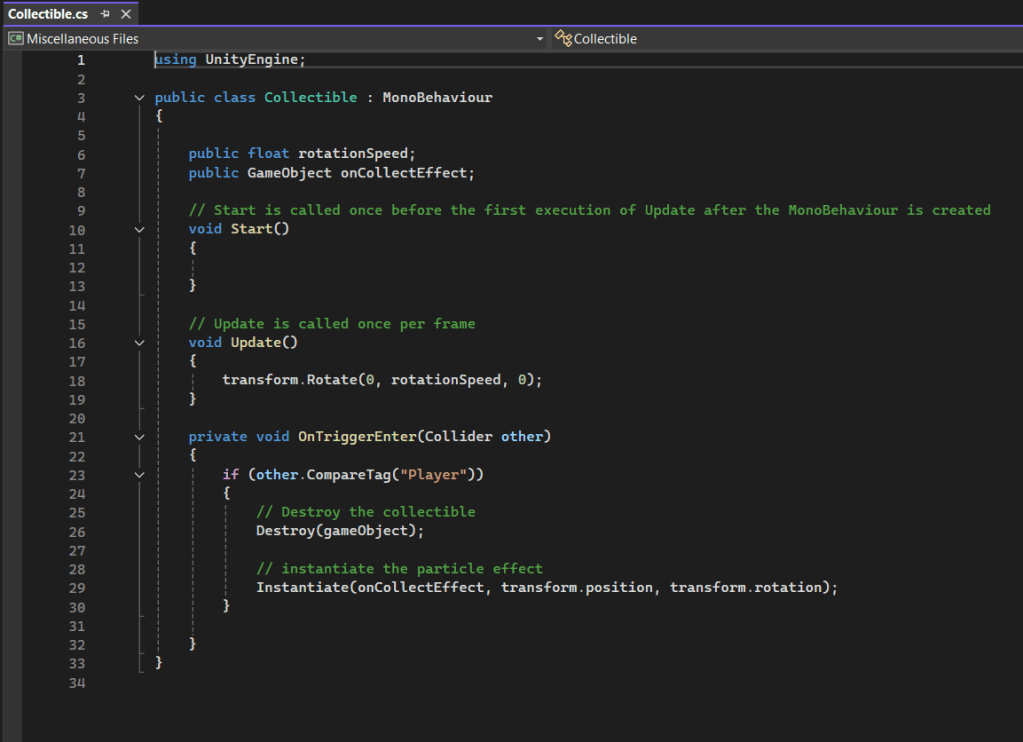Viewport: 1023px width, 742px height.
Task: Collapse the Start method block
Action: 138,230
